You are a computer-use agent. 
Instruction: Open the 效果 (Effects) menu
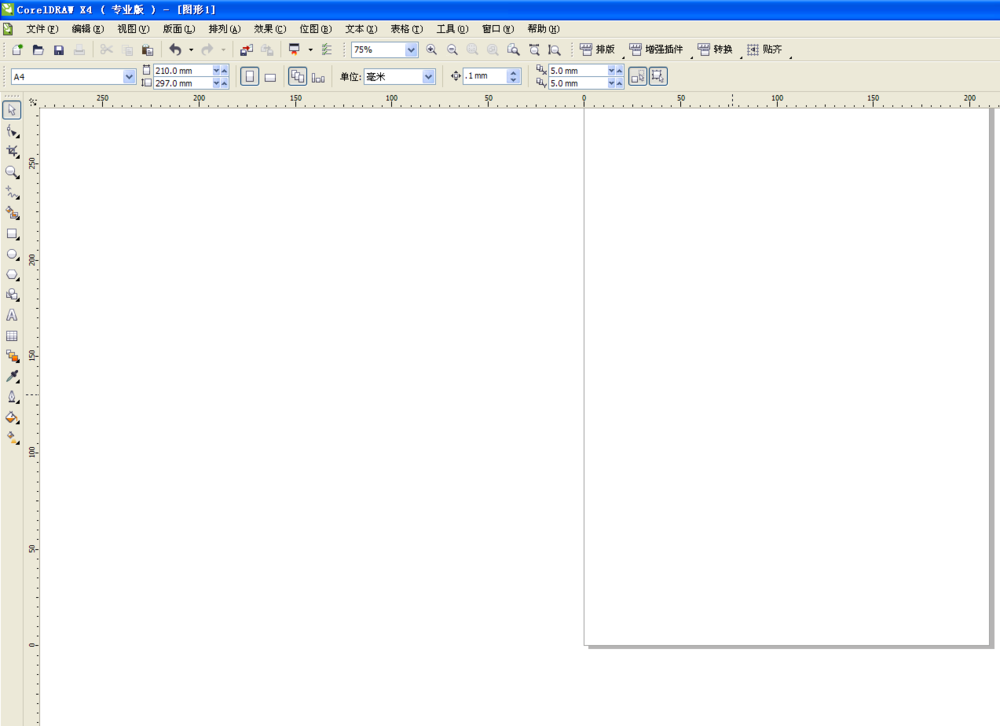[269, 29]
